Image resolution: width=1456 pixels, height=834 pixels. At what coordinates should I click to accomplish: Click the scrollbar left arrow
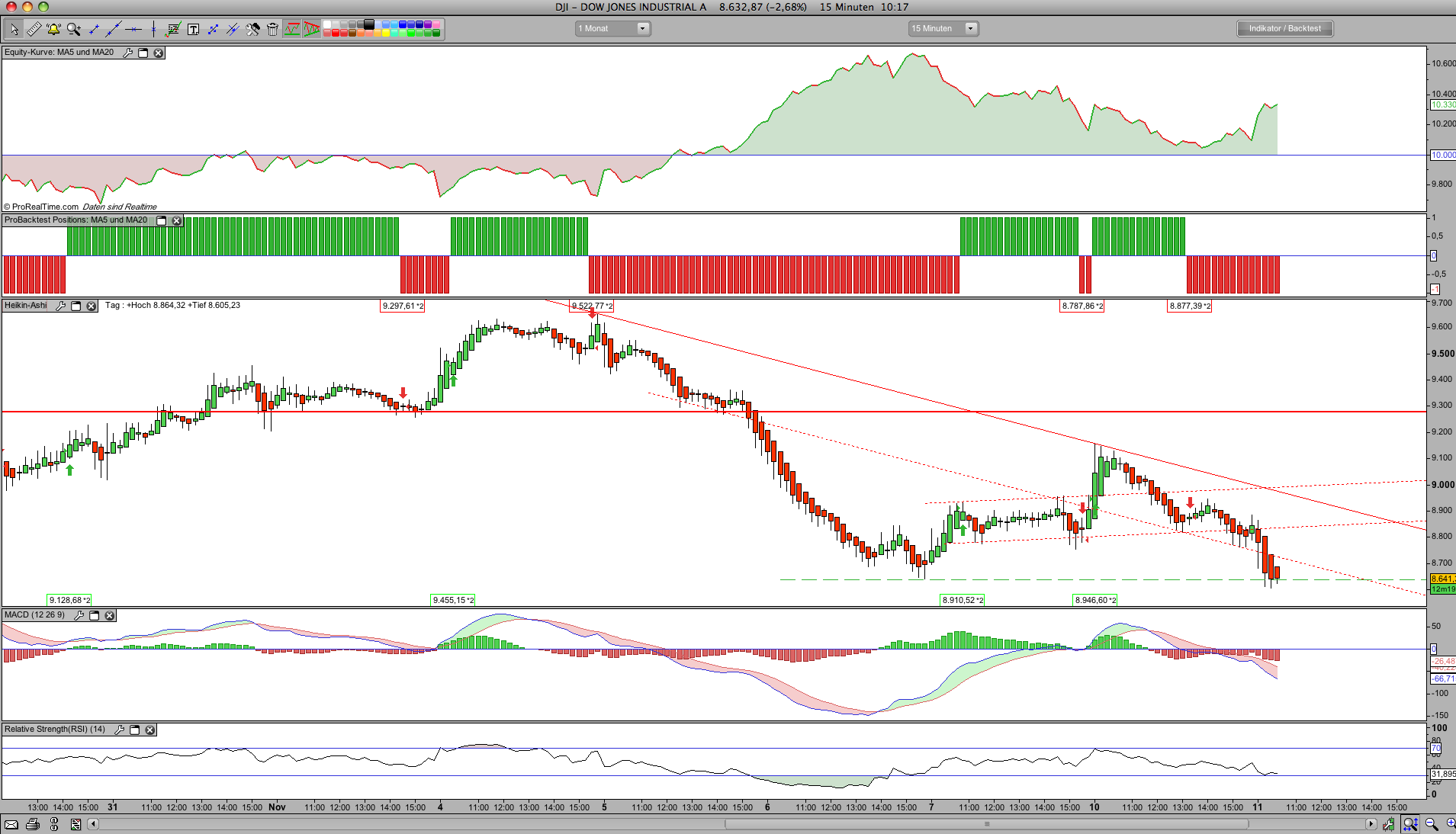click(x=93, y=824)
